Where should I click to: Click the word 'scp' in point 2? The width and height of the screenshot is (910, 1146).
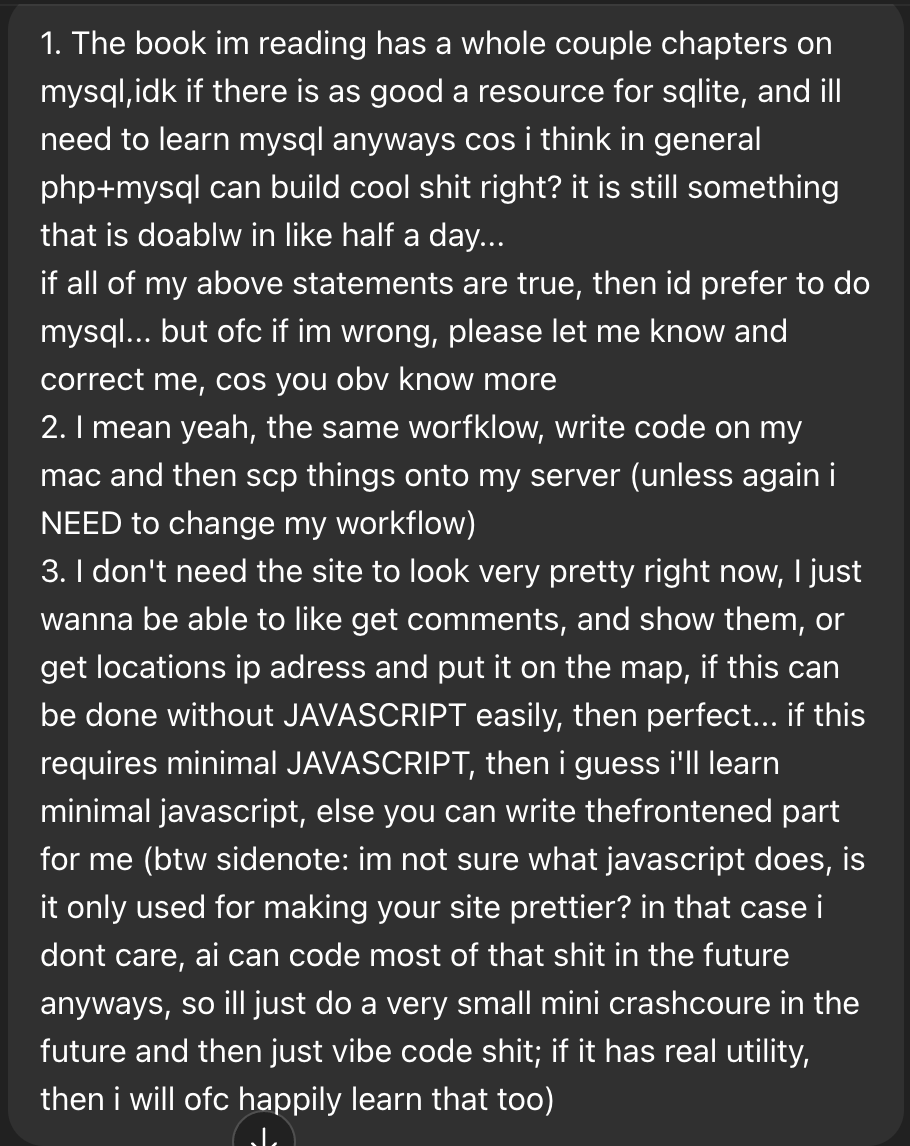[271, 477]
